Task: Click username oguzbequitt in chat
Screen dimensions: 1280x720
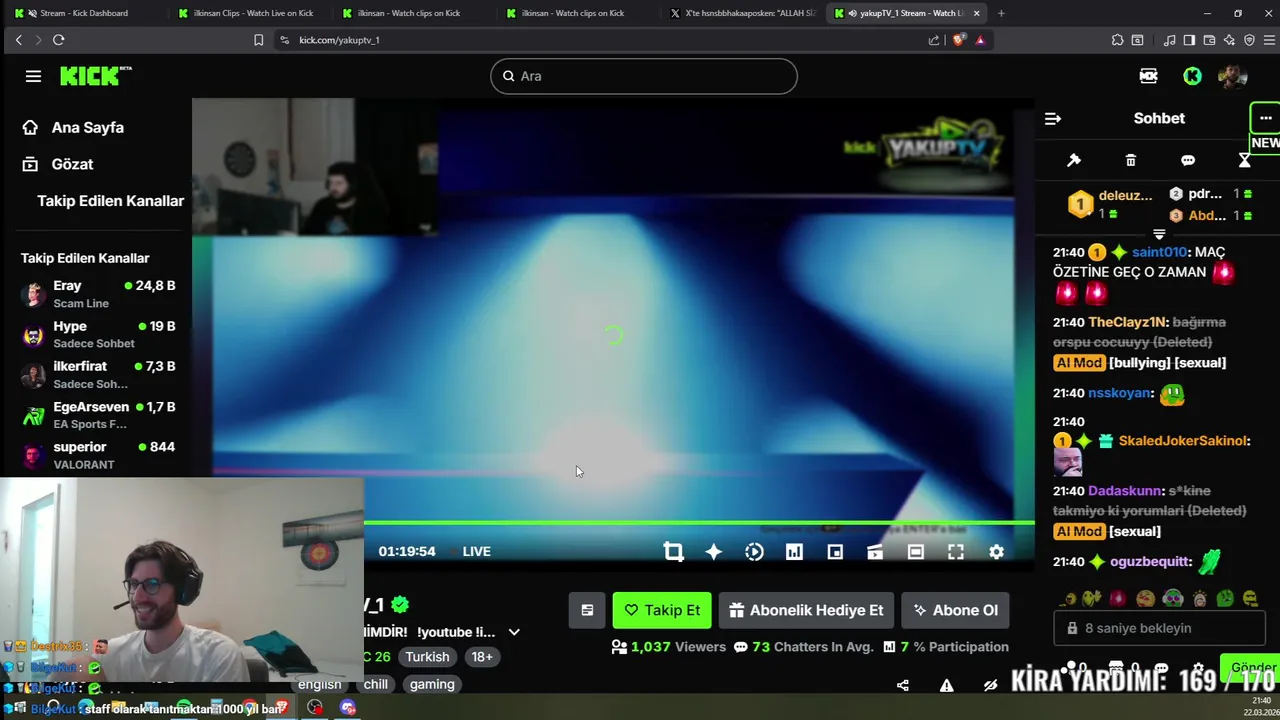Action: point(1151,562)
